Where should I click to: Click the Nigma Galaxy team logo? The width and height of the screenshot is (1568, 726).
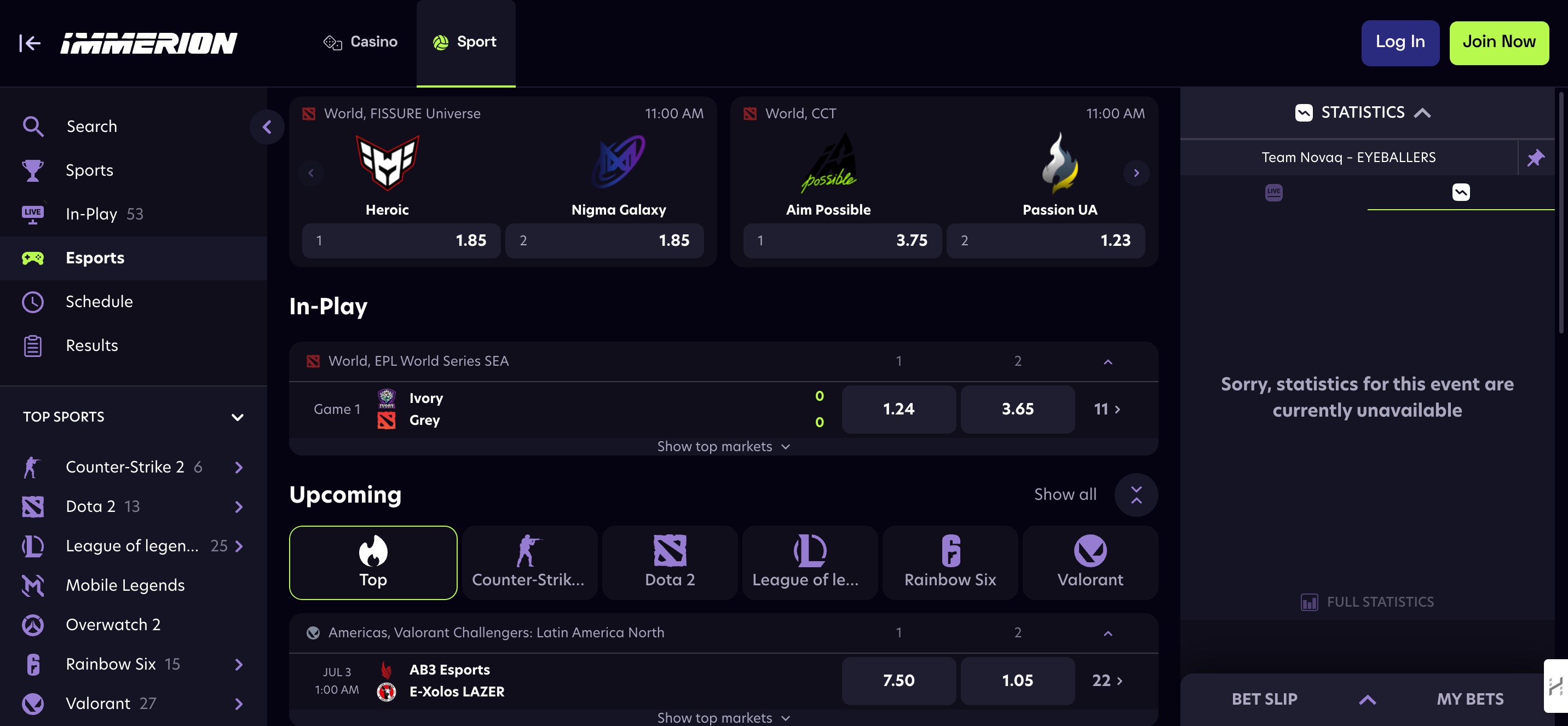619,162
